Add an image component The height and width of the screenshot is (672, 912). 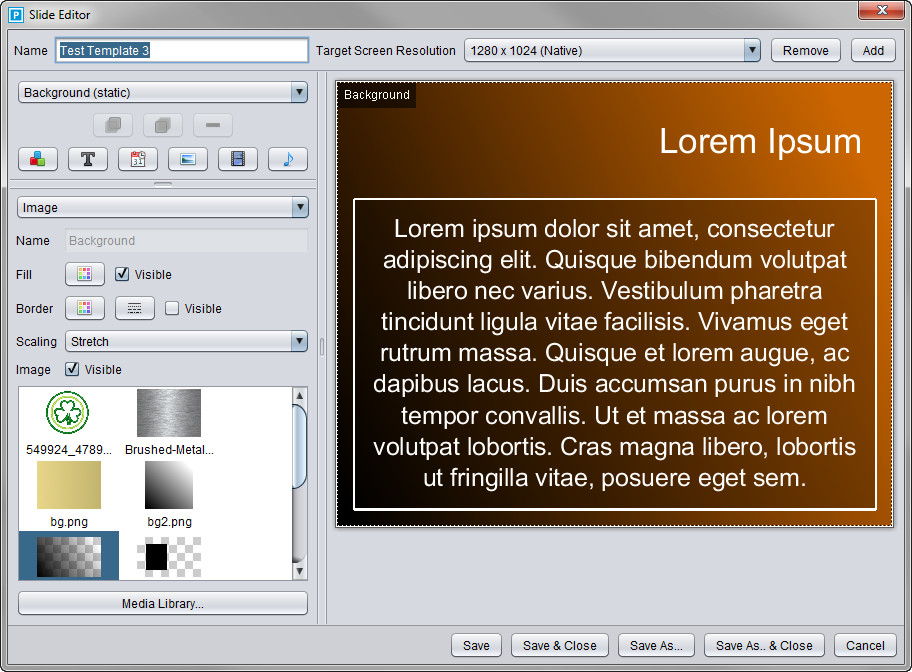point(188,159)
